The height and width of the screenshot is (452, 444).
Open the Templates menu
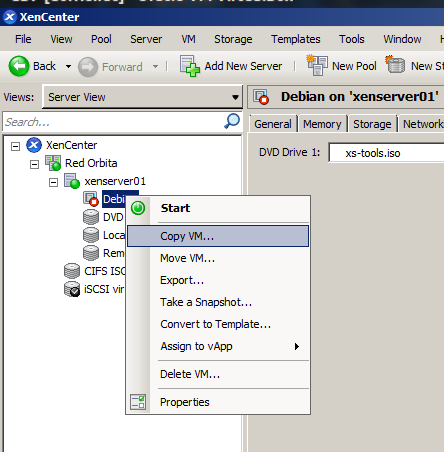tap(296, 39)
